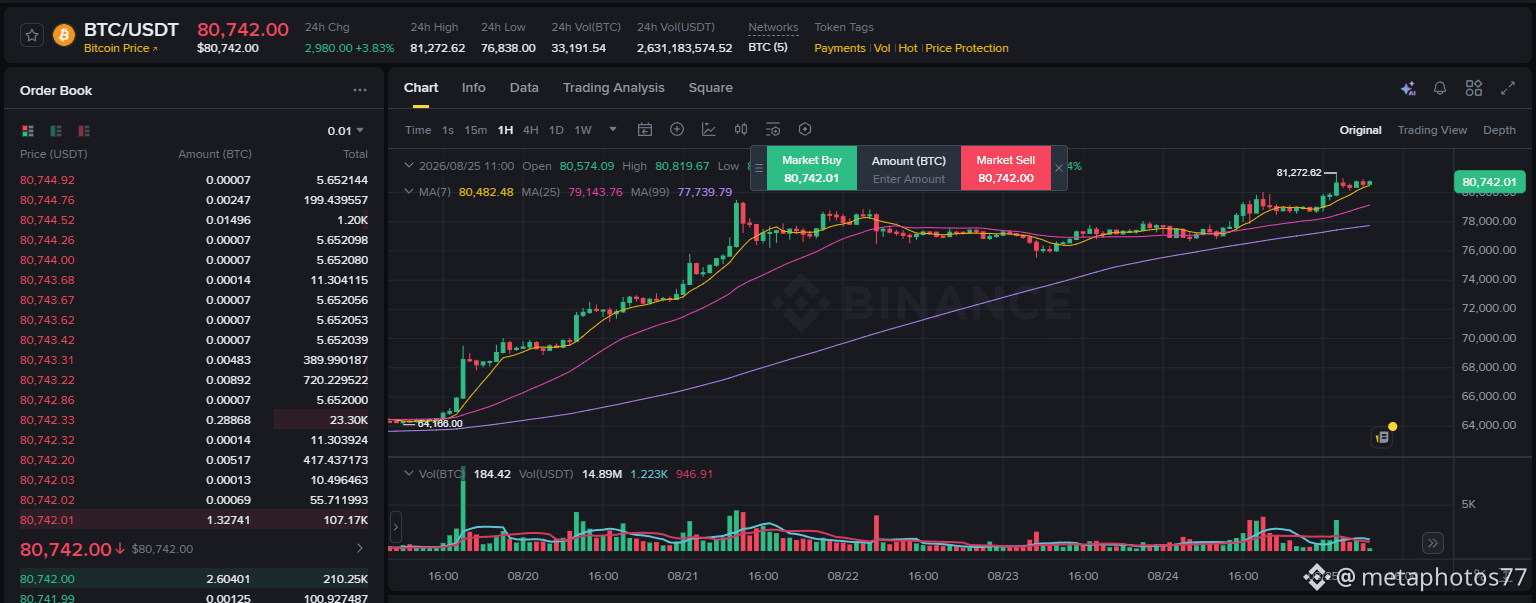The image size is (1536, 603).
Task: Close the Market Buy/Sell quick-trade panel
Action: pos(1059,168)
